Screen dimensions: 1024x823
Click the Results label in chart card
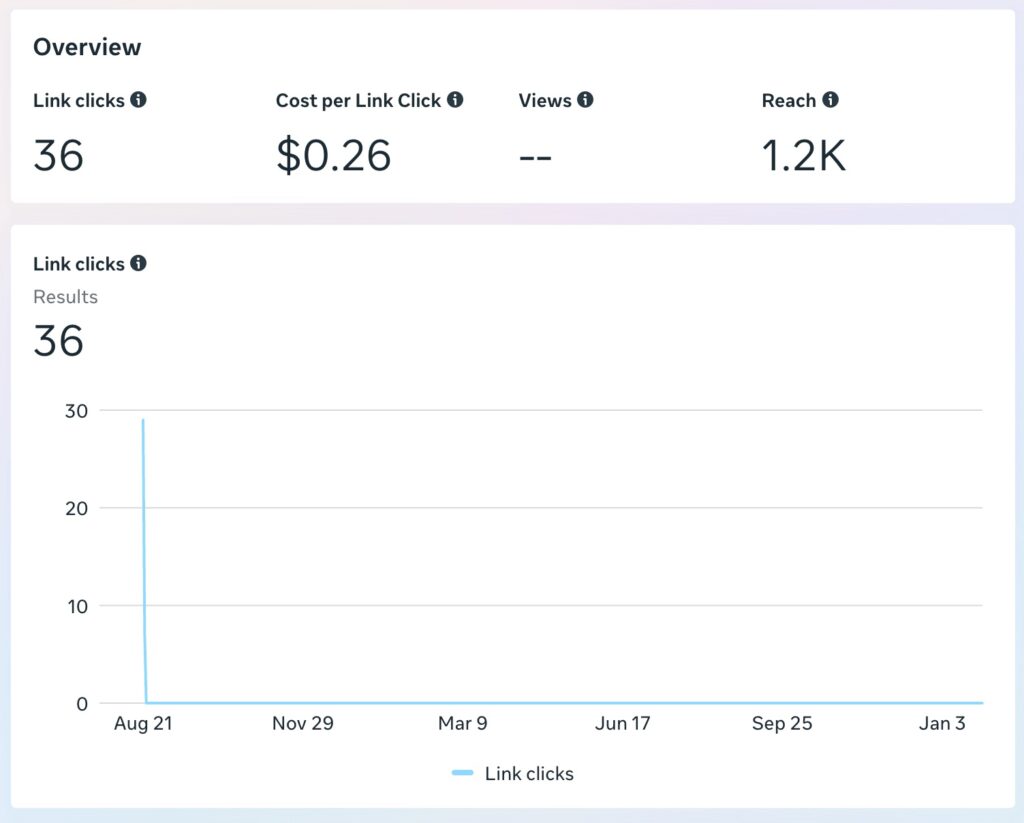point(65,297)
